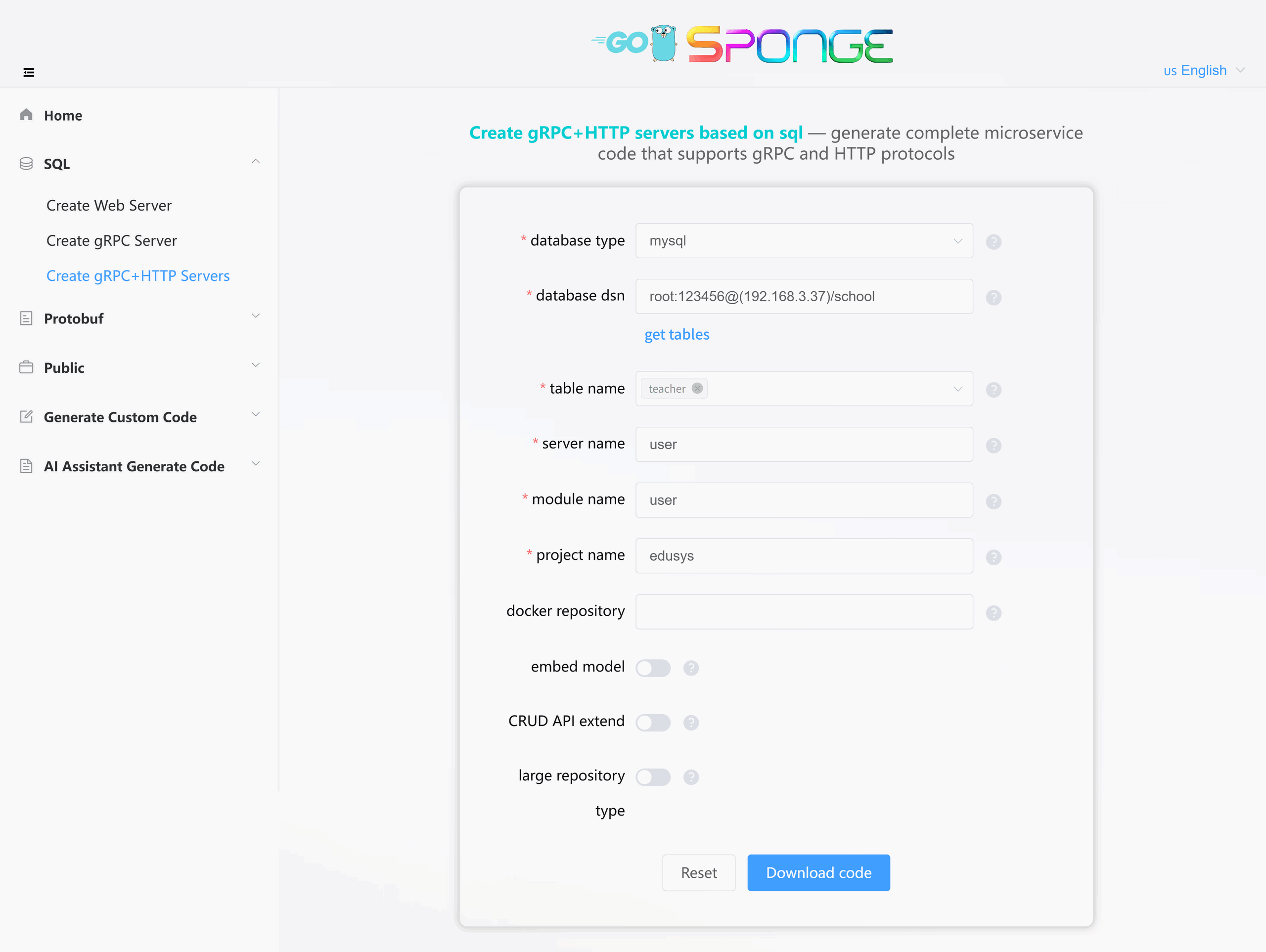Expand the Protobuf sidebar section
Viewport: 1266px width, 952px height.
[x=139, y=318]
